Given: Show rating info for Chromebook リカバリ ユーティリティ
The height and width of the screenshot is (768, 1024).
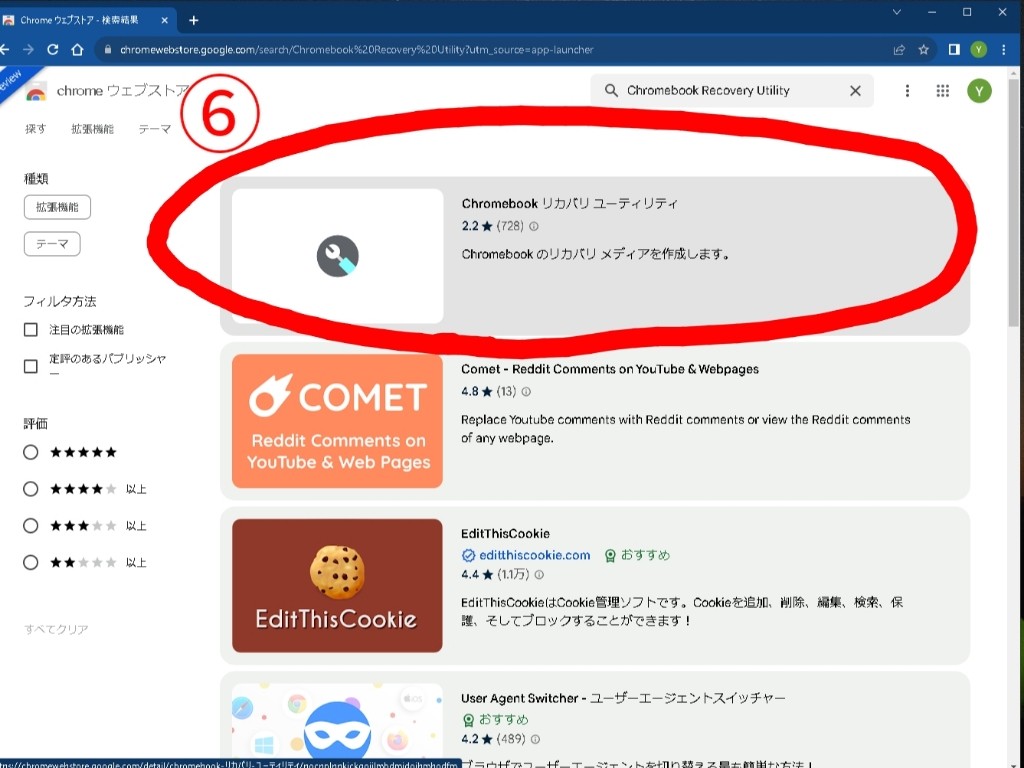Looking at the screenshot, I should pyautogui.click(x=534, y=227).
